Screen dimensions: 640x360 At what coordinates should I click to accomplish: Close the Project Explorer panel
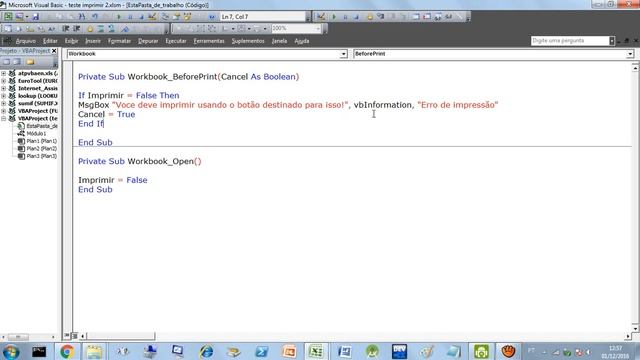[54, 51]
